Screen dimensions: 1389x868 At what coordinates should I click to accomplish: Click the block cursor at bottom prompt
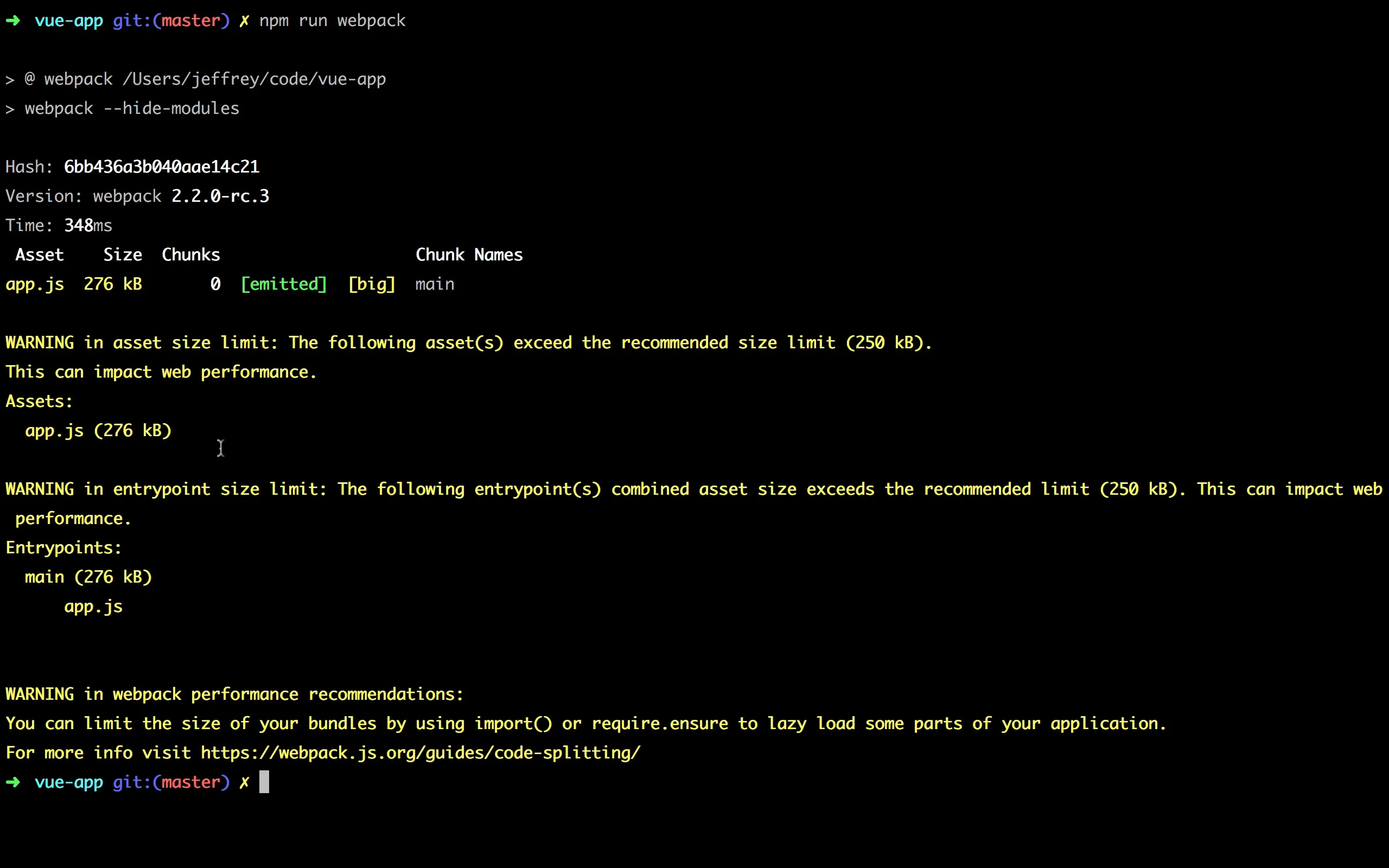tap(264, 782)
